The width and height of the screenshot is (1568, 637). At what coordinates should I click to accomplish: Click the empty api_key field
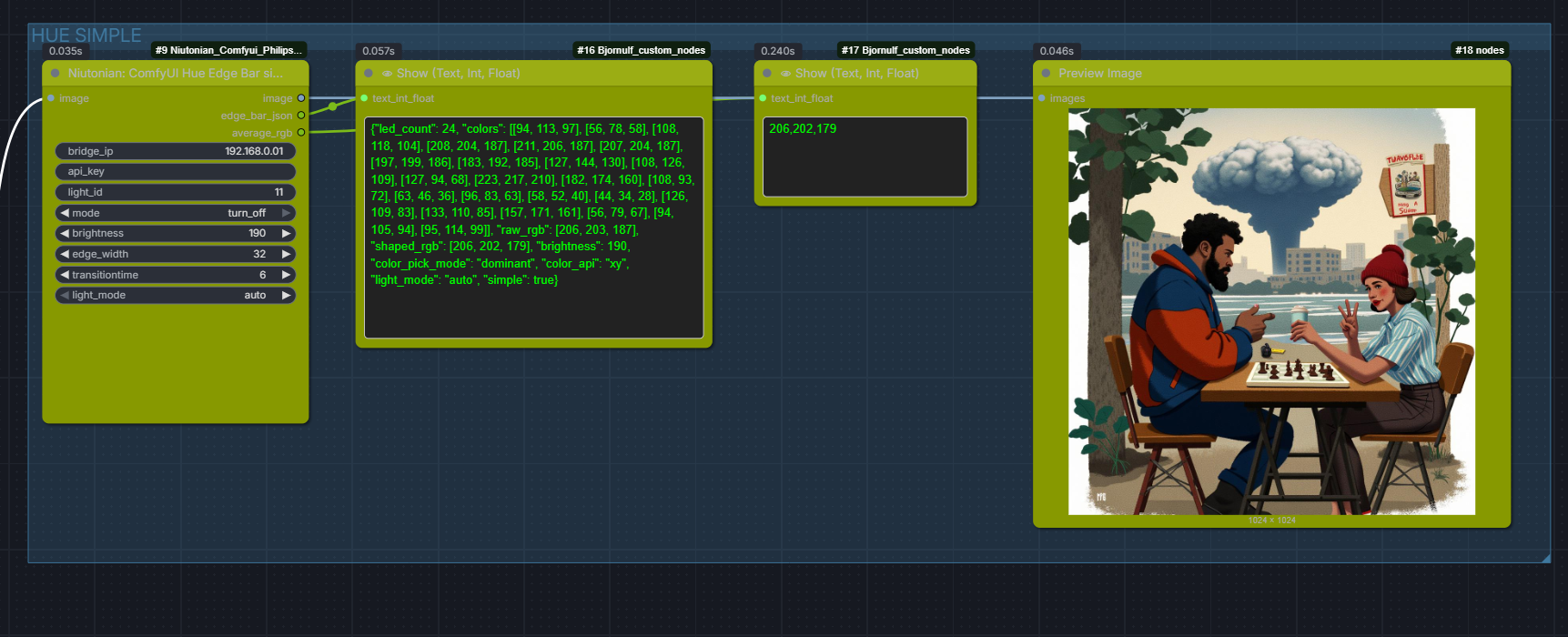[x=176, y=171]
